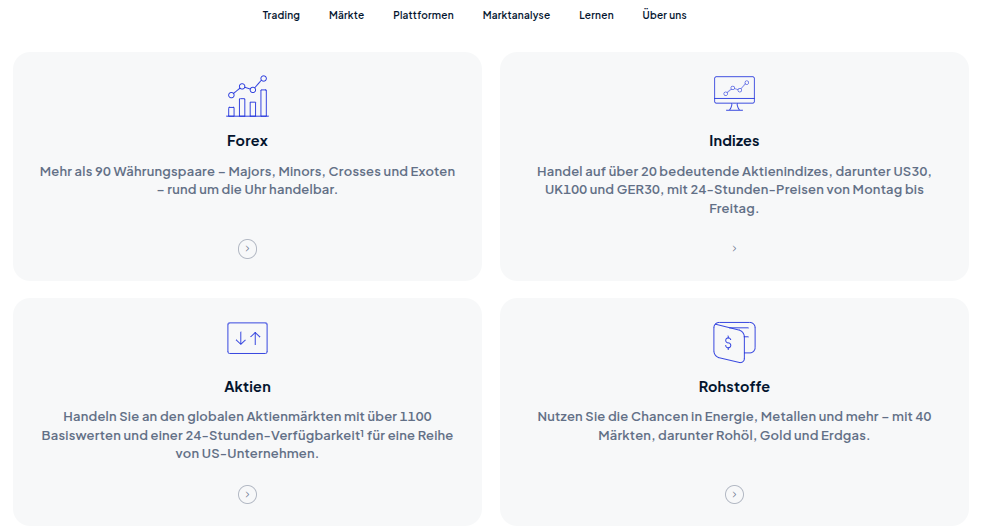Screen dimensions: 982x526
Task: Open the Trading menu
Action: [281, 15]
